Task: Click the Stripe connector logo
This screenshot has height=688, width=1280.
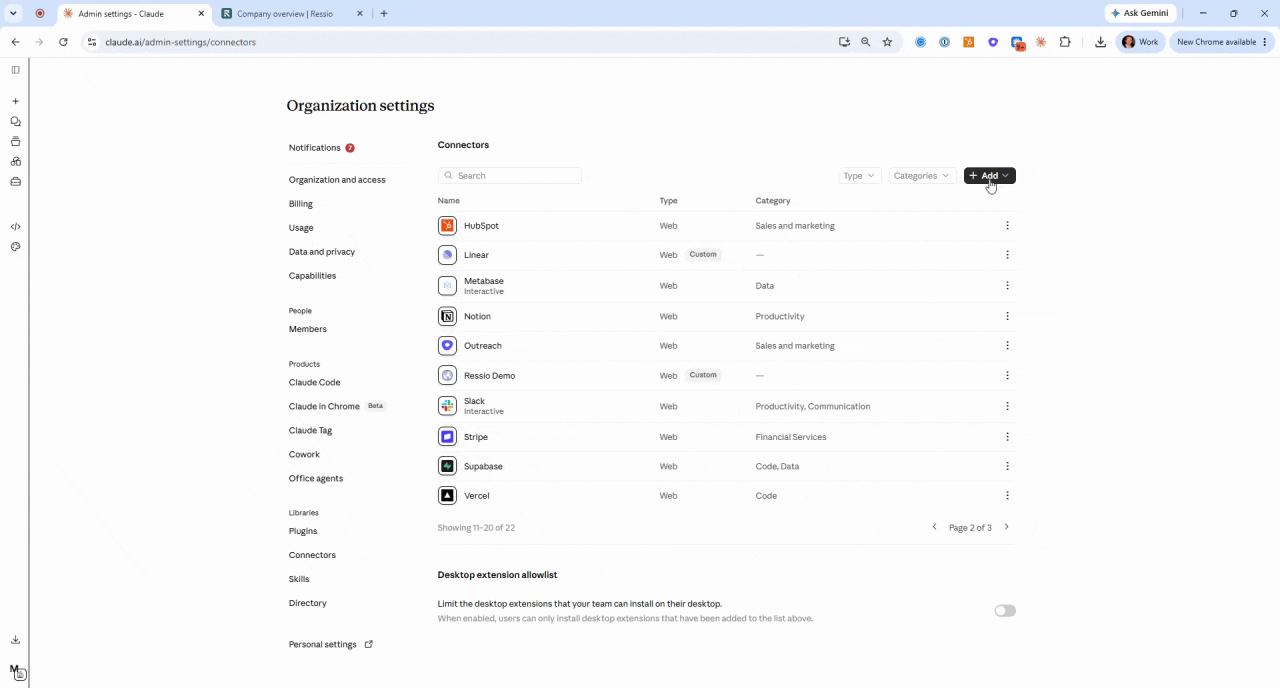Action: click(447, 437)
